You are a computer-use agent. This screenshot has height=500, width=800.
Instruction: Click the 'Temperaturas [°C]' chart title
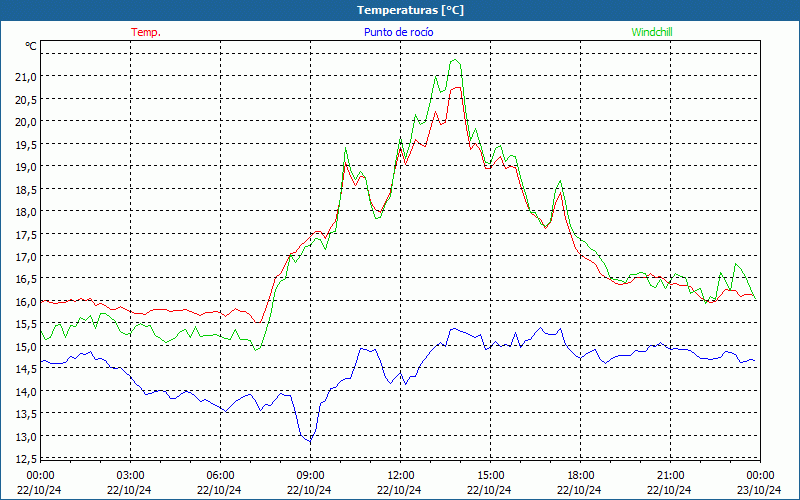click(x=410, y=10)
